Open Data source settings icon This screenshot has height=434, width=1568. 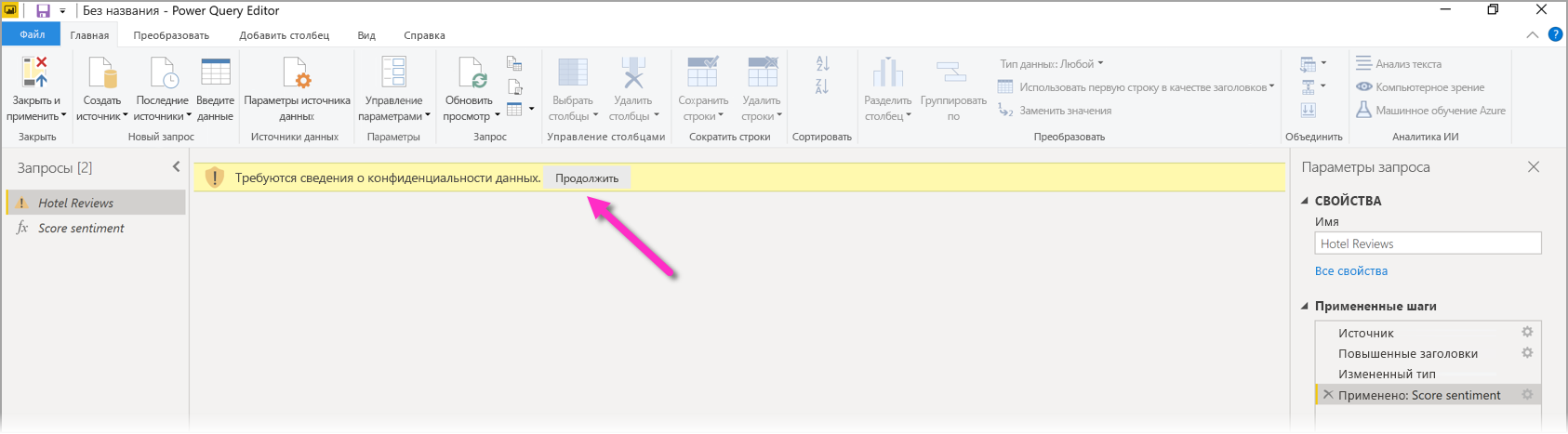point(297,72)
